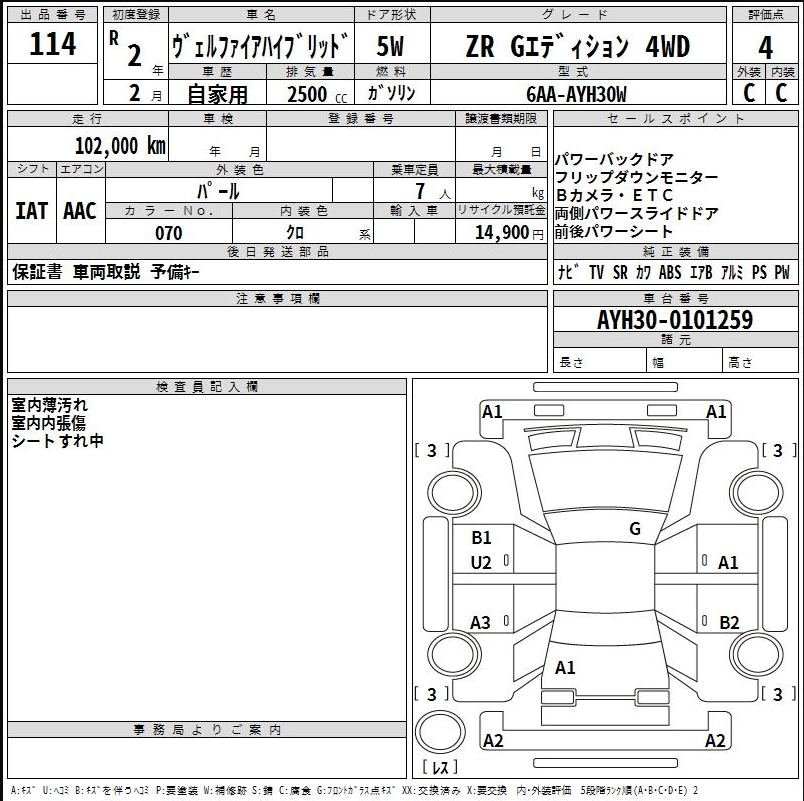Click the 後日発送部品 header

click(277, 251)
